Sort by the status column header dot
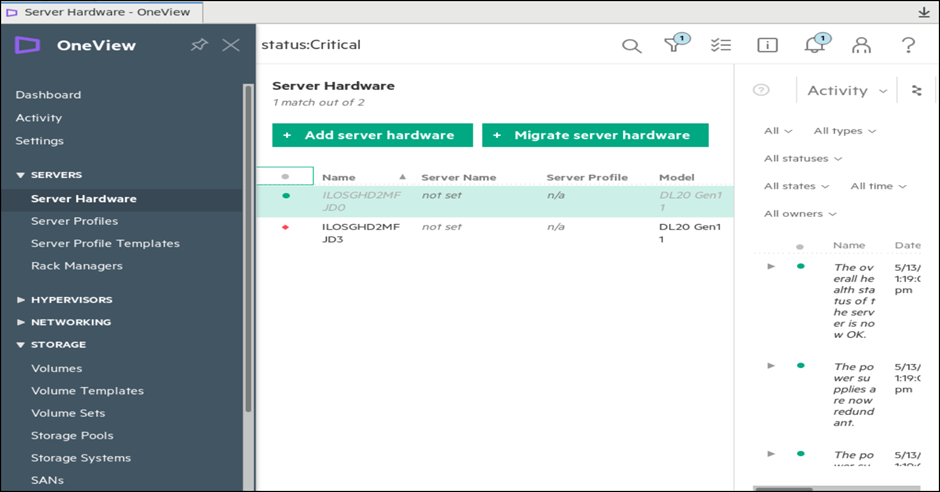Screen dimensions: 940x492 285,176
